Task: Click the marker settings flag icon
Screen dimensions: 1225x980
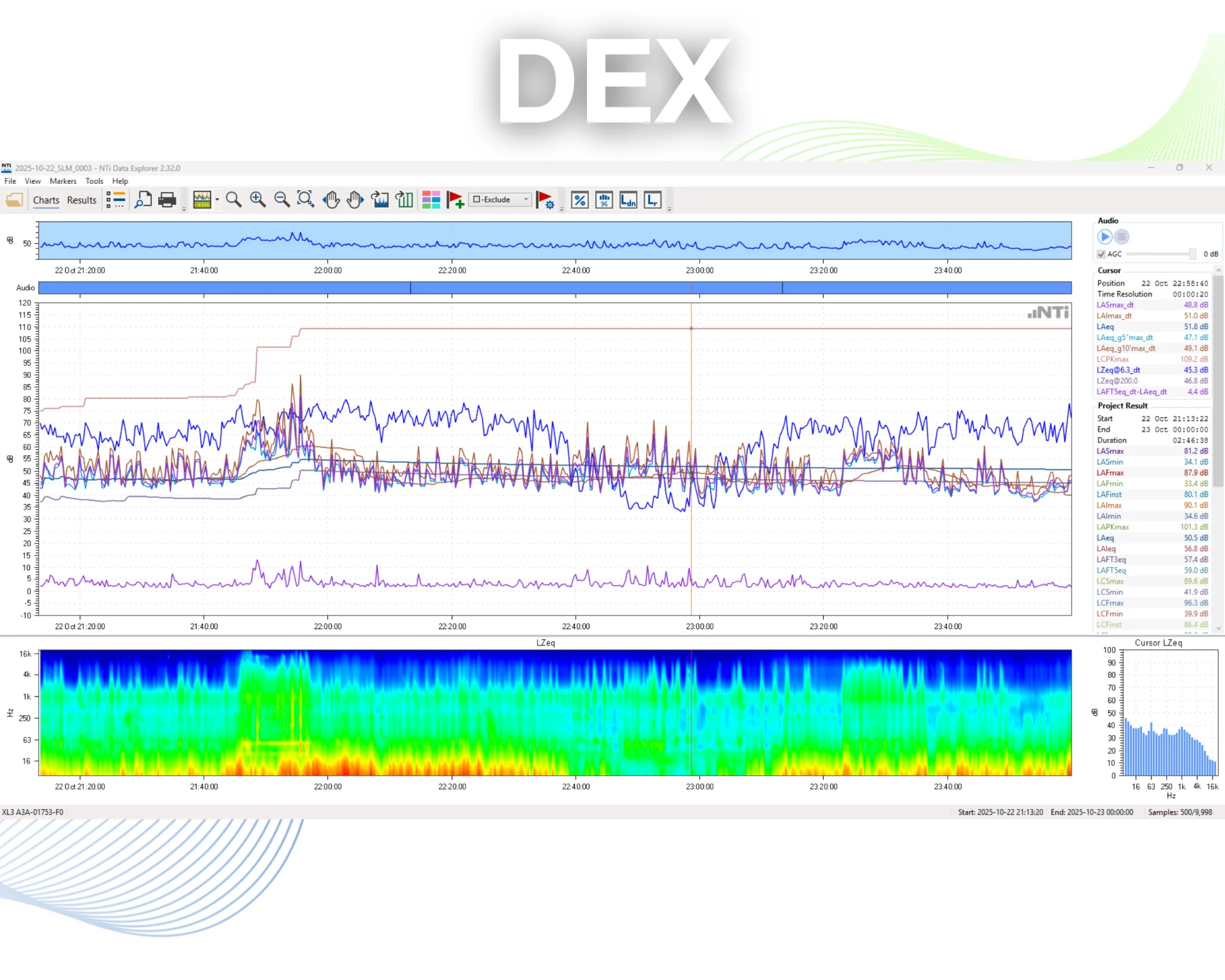Action: tap(545, 200)
